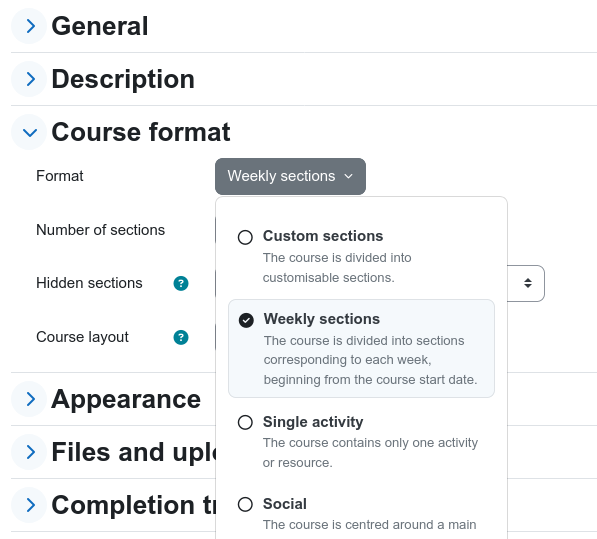Choose Single activity radio button
The height and width of the screenshot is (539, 597).
(x=245, y=423)
